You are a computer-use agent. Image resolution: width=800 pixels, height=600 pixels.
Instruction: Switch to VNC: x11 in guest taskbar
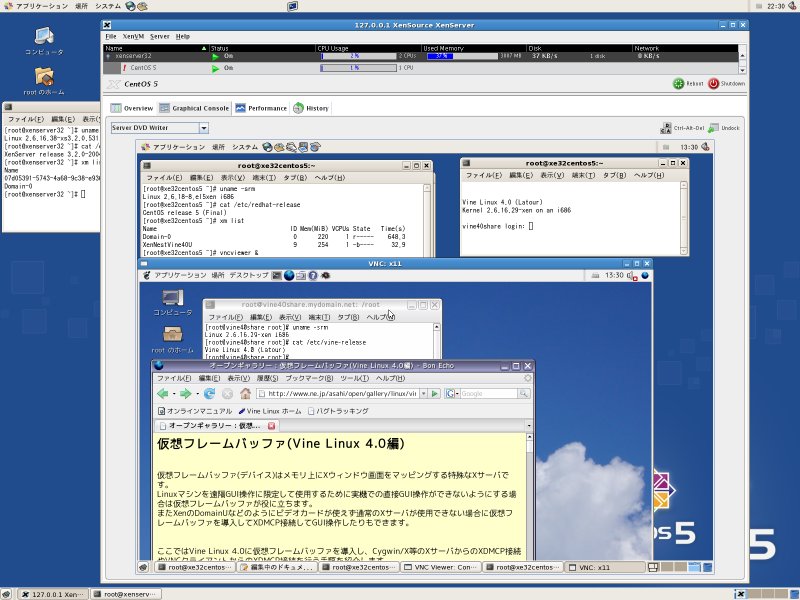point(605,567)
